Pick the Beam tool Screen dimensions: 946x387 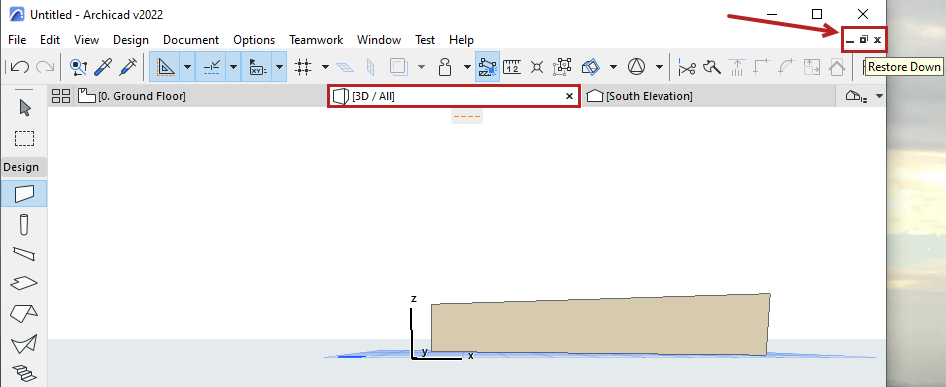pos(24,254)
